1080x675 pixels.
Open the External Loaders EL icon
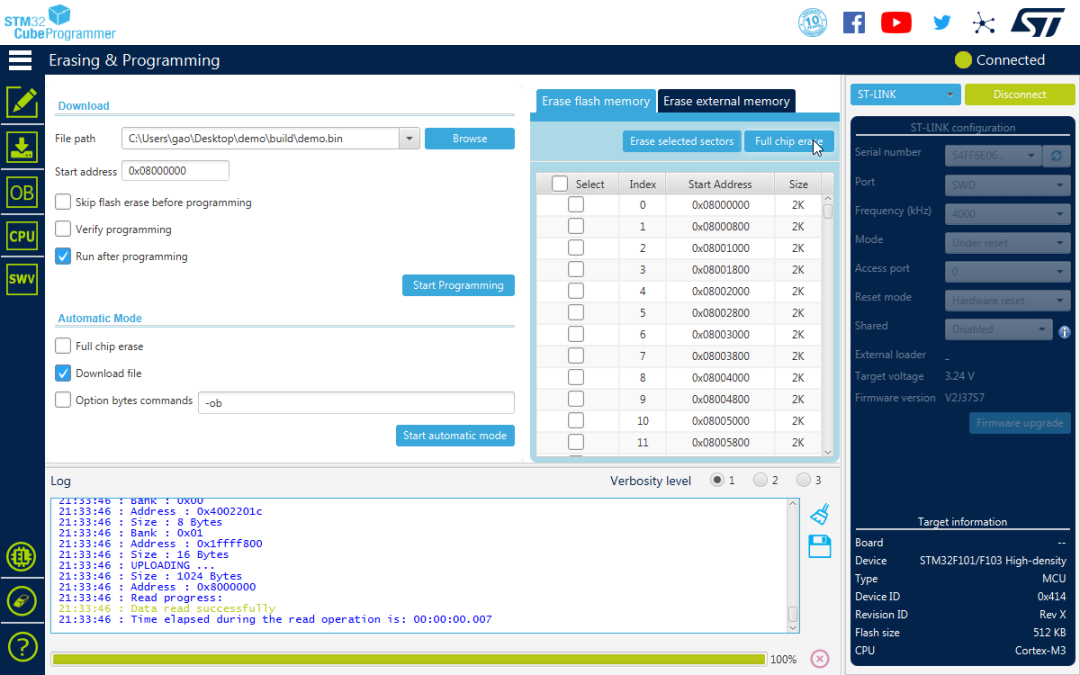pyautogui.click(x=22, y=557)
